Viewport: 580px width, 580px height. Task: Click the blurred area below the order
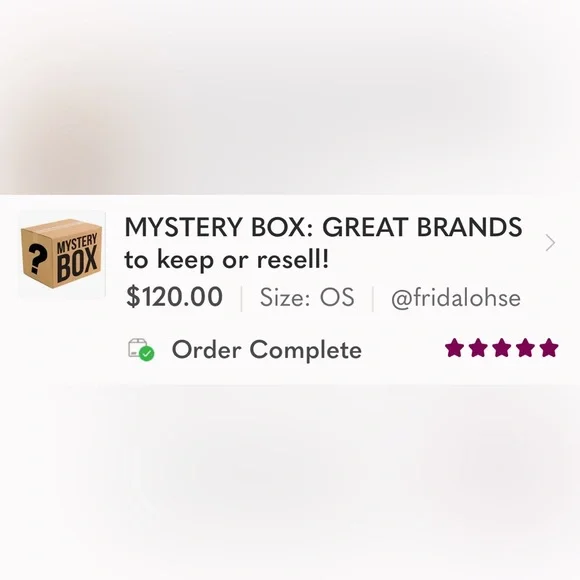click(290, 482)
